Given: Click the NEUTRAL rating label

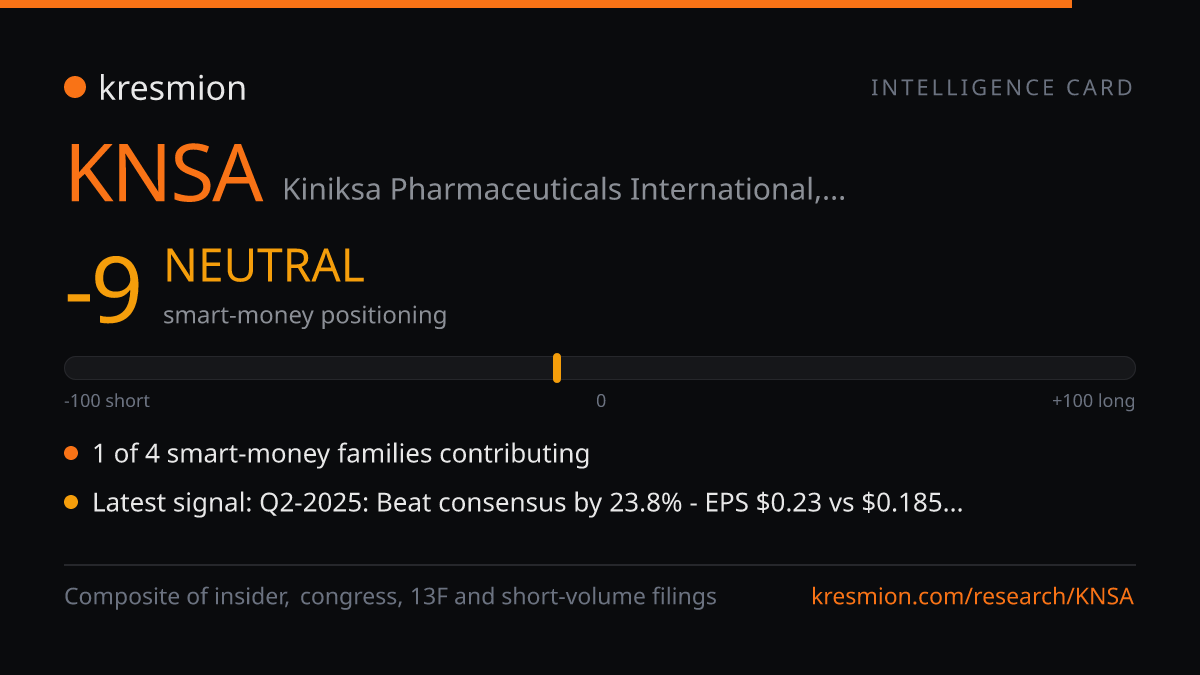Looking at the screenshot, I should 264,266.
